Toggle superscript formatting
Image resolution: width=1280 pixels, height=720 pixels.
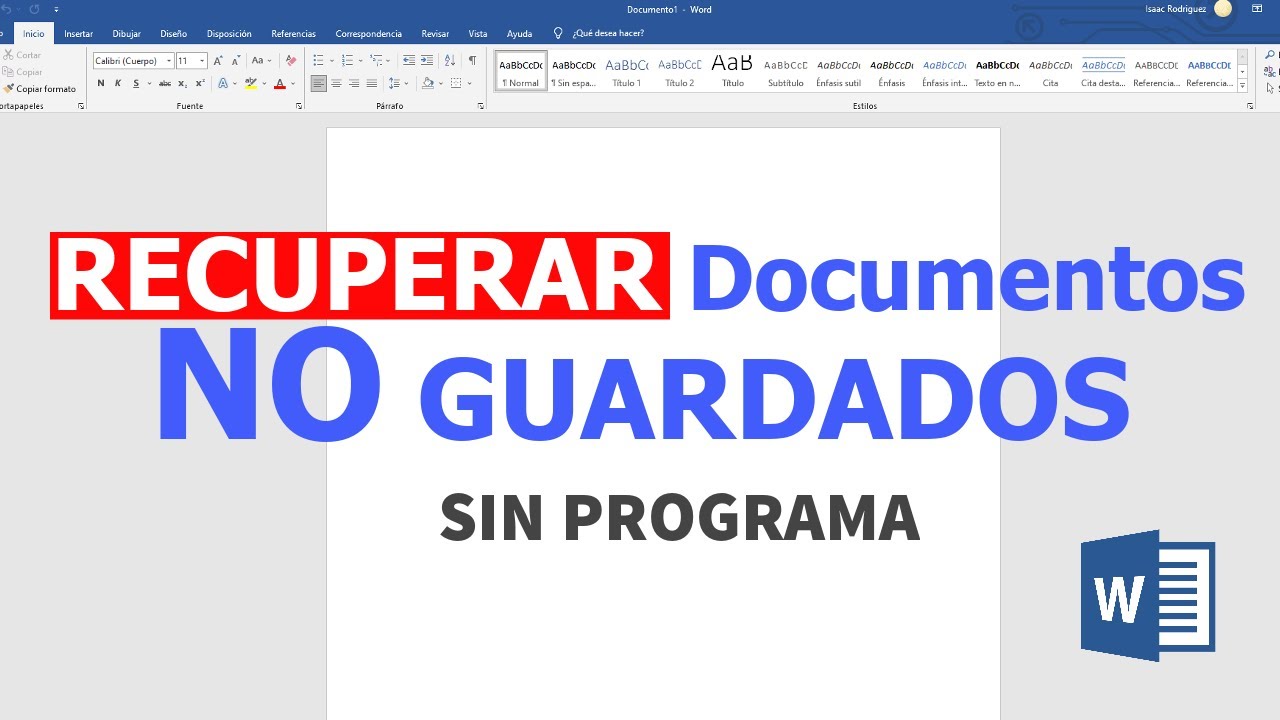(201, 84)
